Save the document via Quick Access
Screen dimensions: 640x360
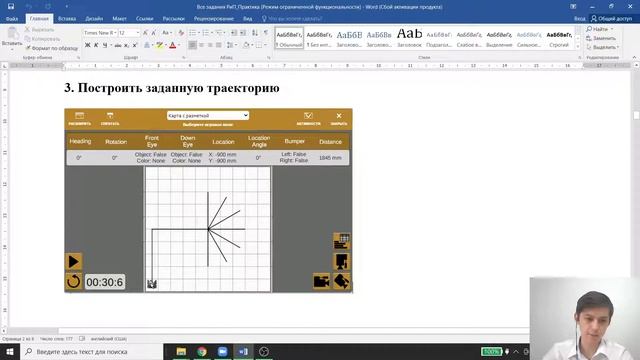(x=11, y=7)
